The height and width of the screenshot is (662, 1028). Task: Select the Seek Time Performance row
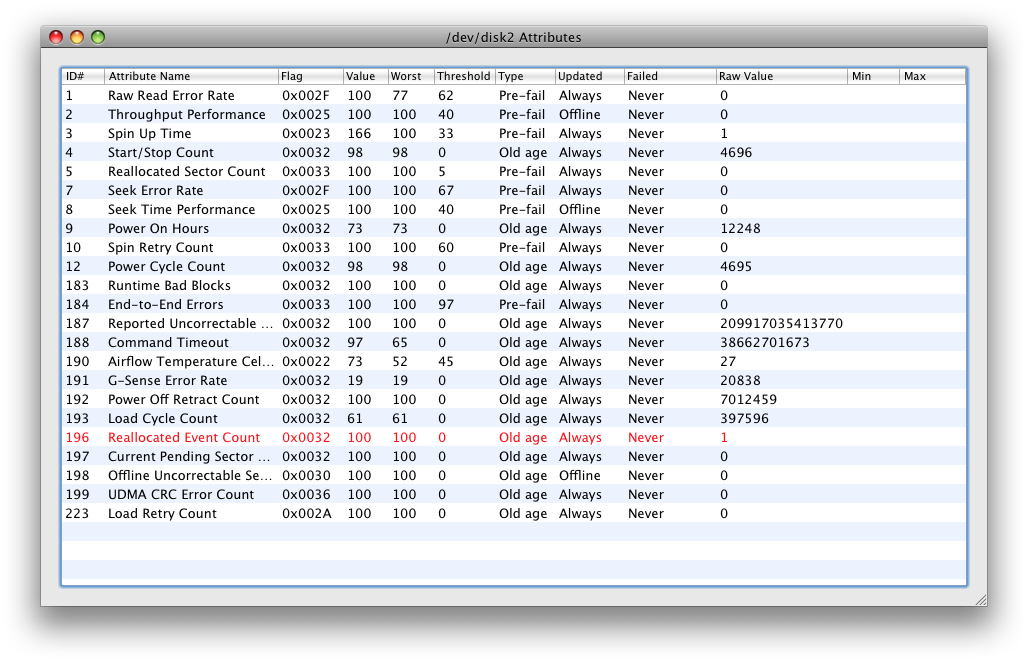tap(514, 210)
